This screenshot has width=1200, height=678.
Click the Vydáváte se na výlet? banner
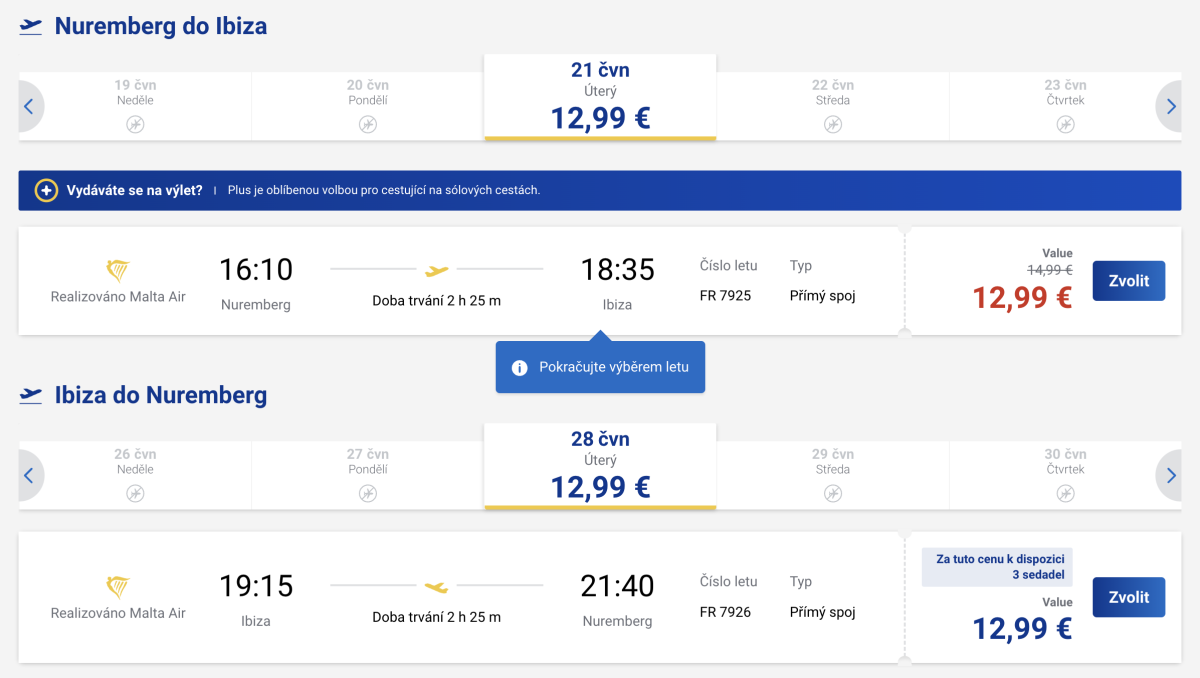pyautogui.click(x=600, y=190)
